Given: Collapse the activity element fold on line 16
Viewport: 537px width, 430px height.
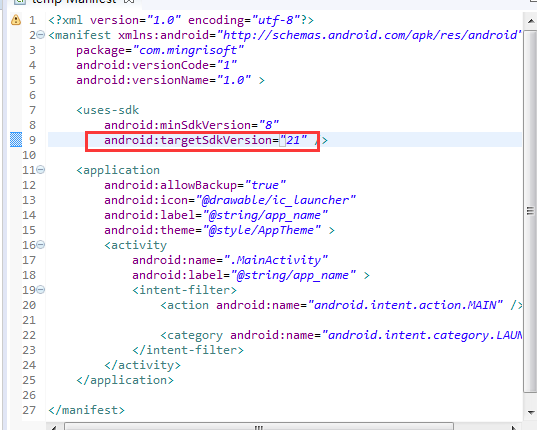Looking at the screenshot, I should [x=41, y=244].
